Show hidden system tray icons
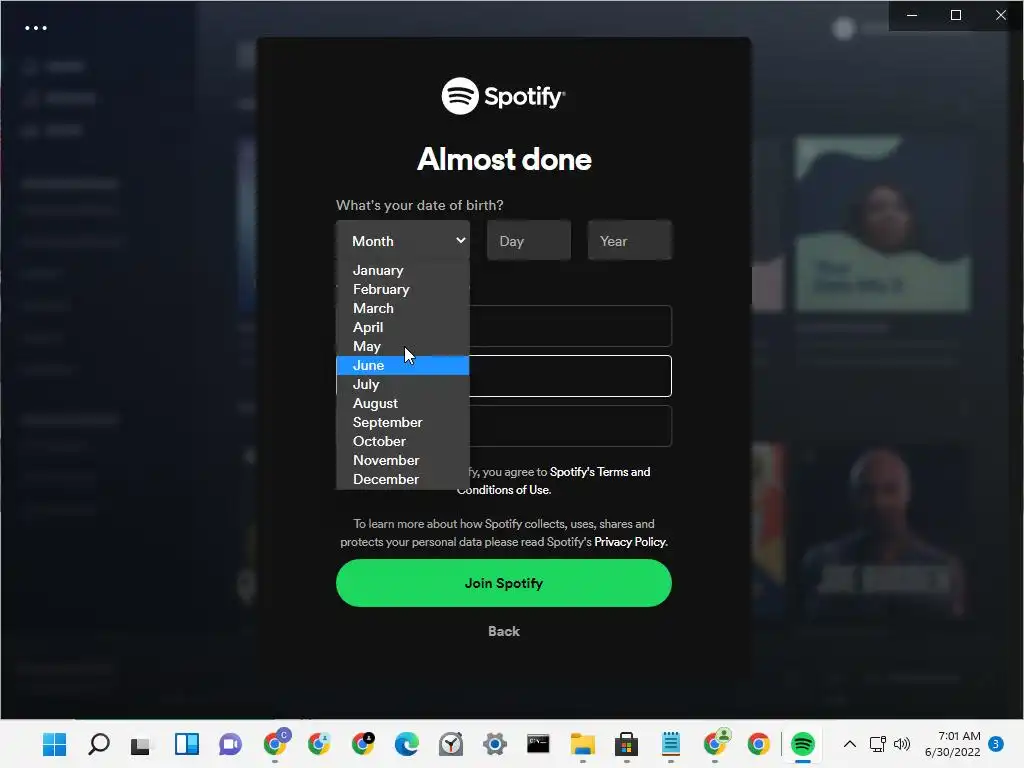Image resolution: width=1024 pixels, height=768 pixels. point(850,744)
